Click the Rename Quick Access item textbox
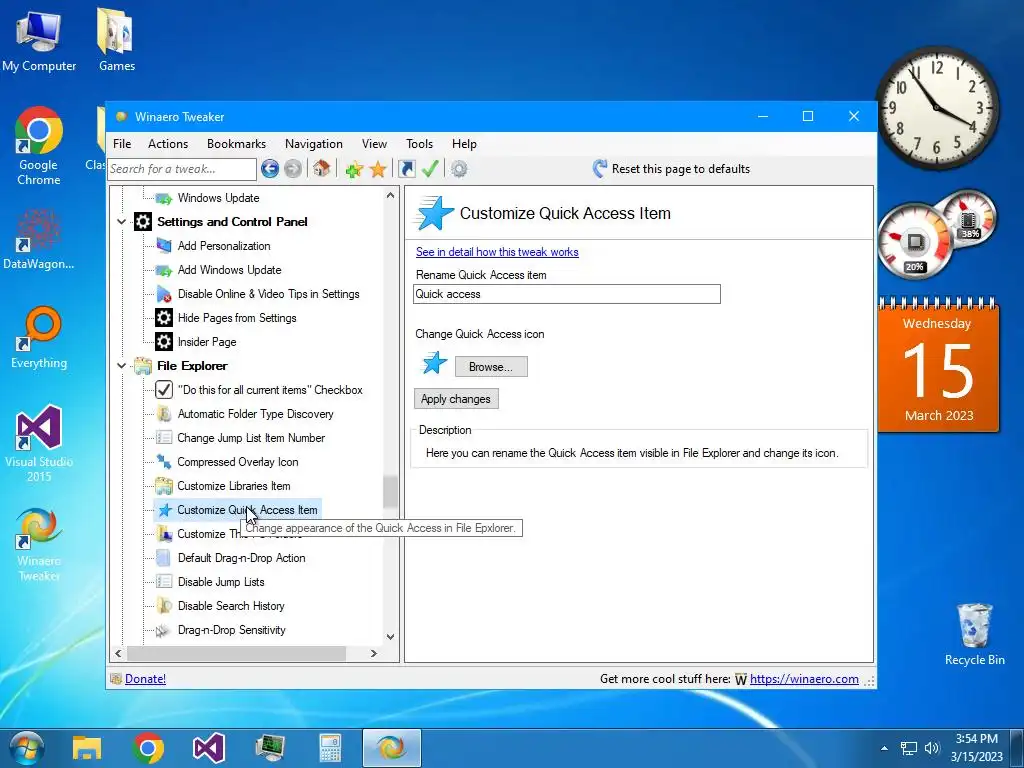Viewport: 1024px width, 768px height. [567, 294]
